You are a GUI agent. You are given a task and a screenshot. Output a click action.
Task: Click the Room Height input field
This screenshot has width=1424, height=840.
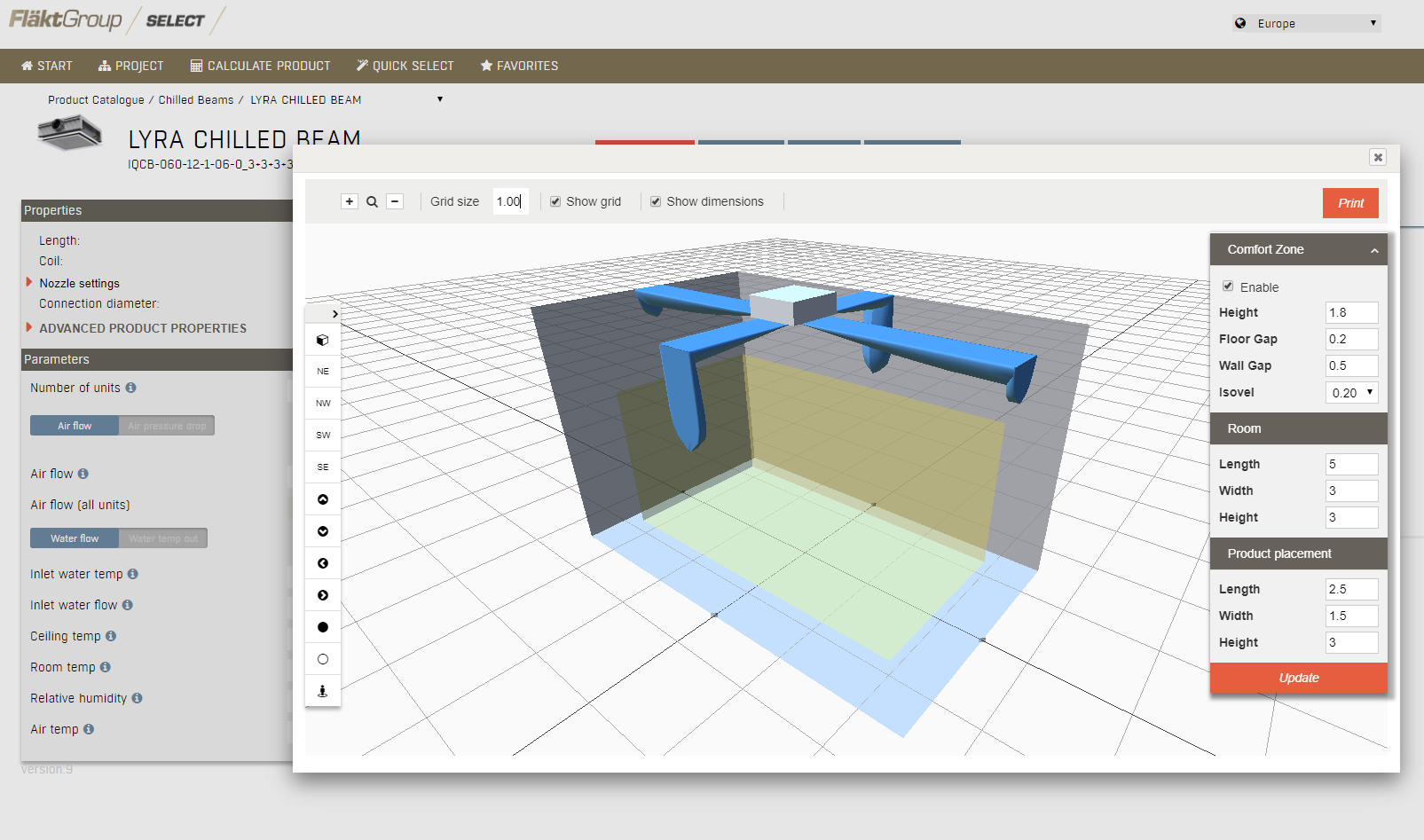click(x=1352, y=517)
